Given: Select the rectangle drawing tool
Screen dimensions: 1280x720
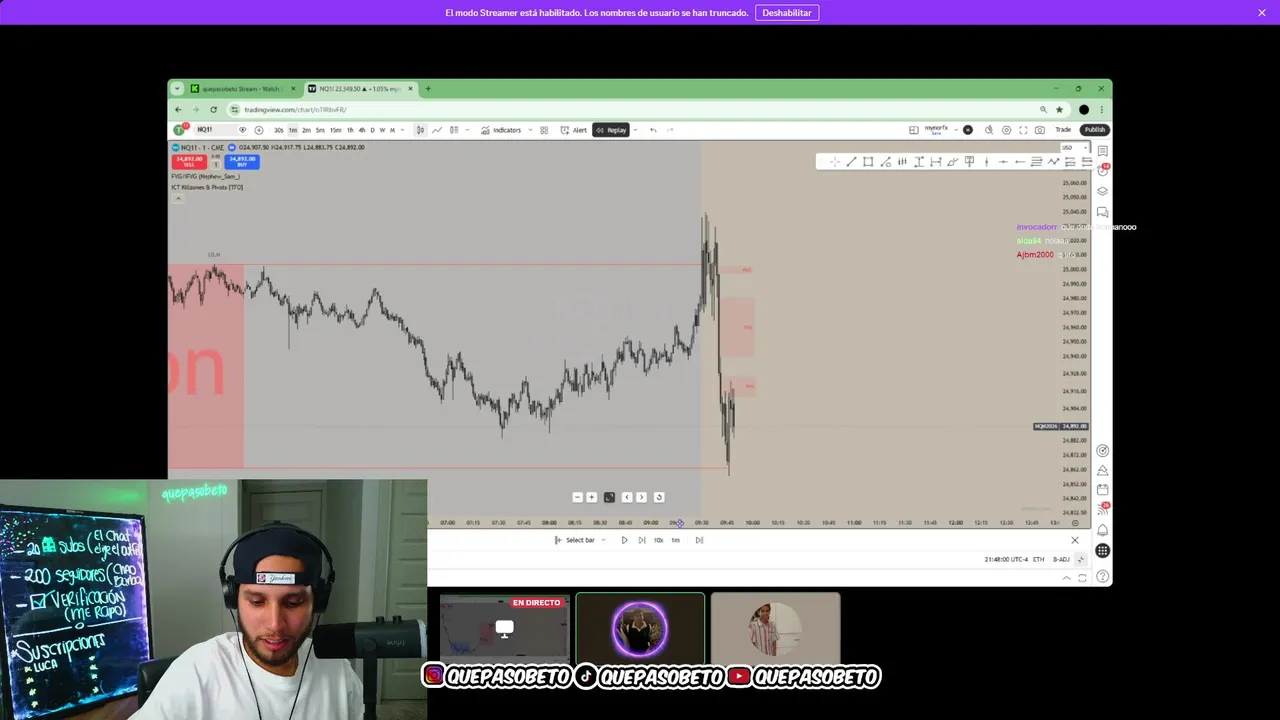Looking at the screenshot, I should (x=868, y=162).
